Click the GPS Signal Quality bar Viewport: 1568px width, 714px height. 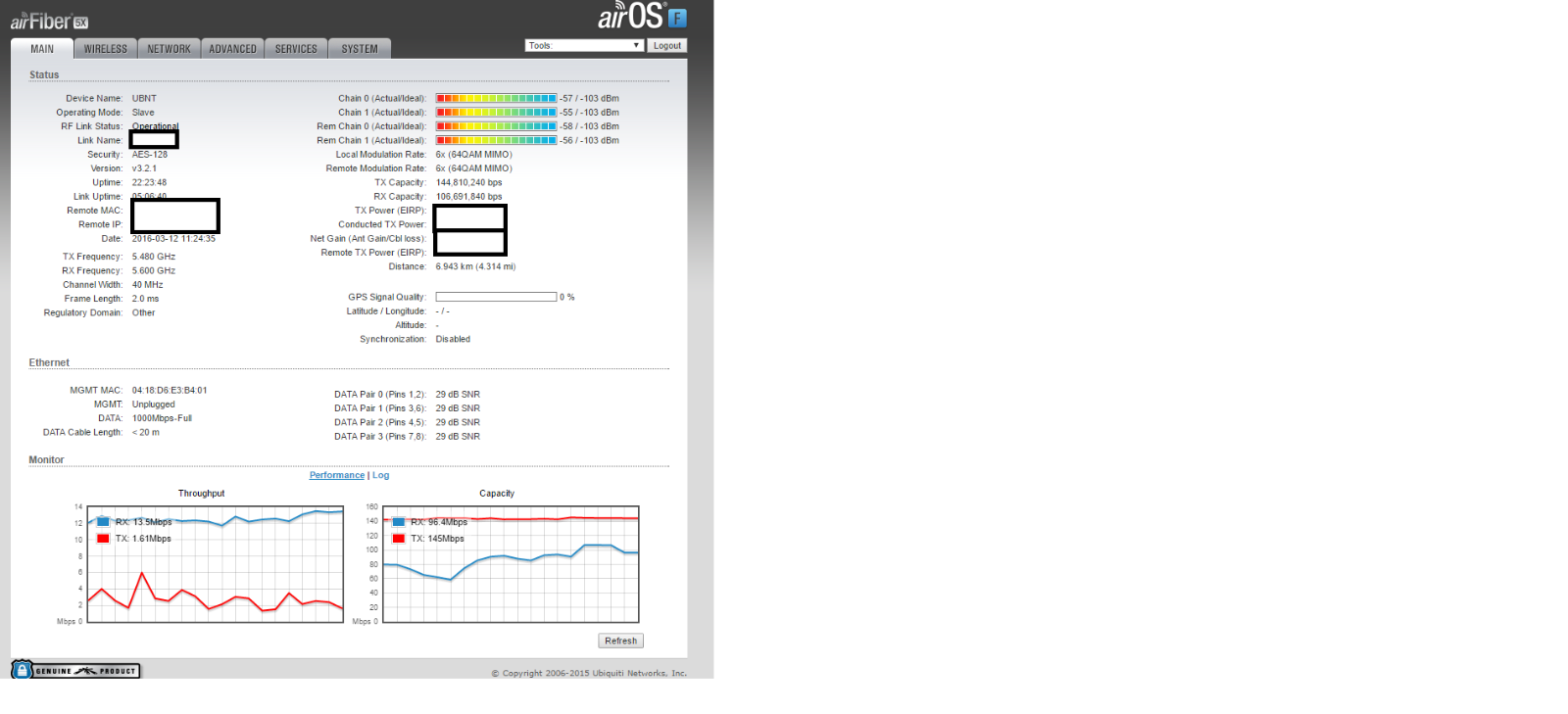pyautogui.click(x=497, y=297)
